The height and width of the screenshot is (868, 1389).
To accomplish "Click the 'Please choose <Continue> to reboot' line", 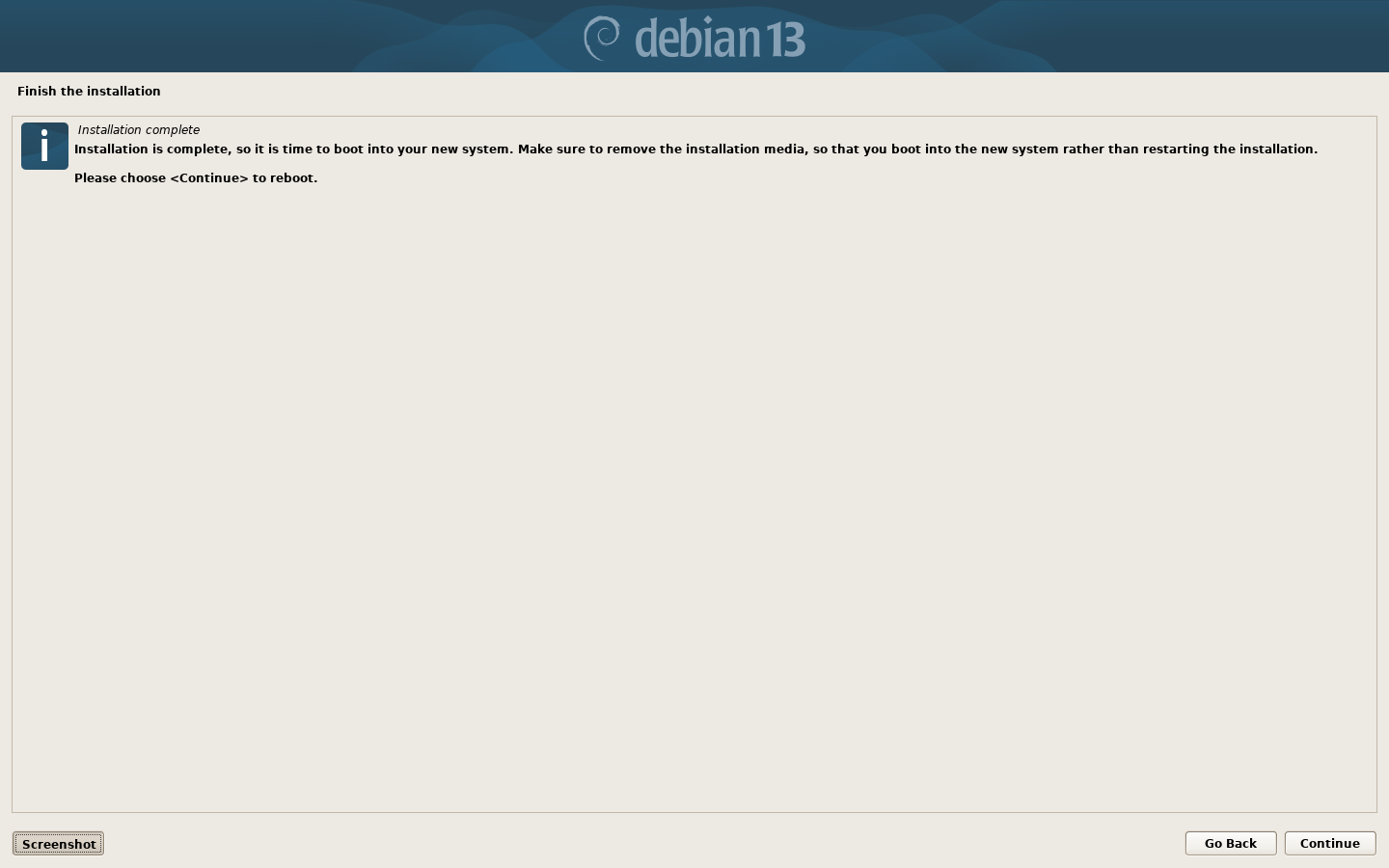I will tap(196, 177).
